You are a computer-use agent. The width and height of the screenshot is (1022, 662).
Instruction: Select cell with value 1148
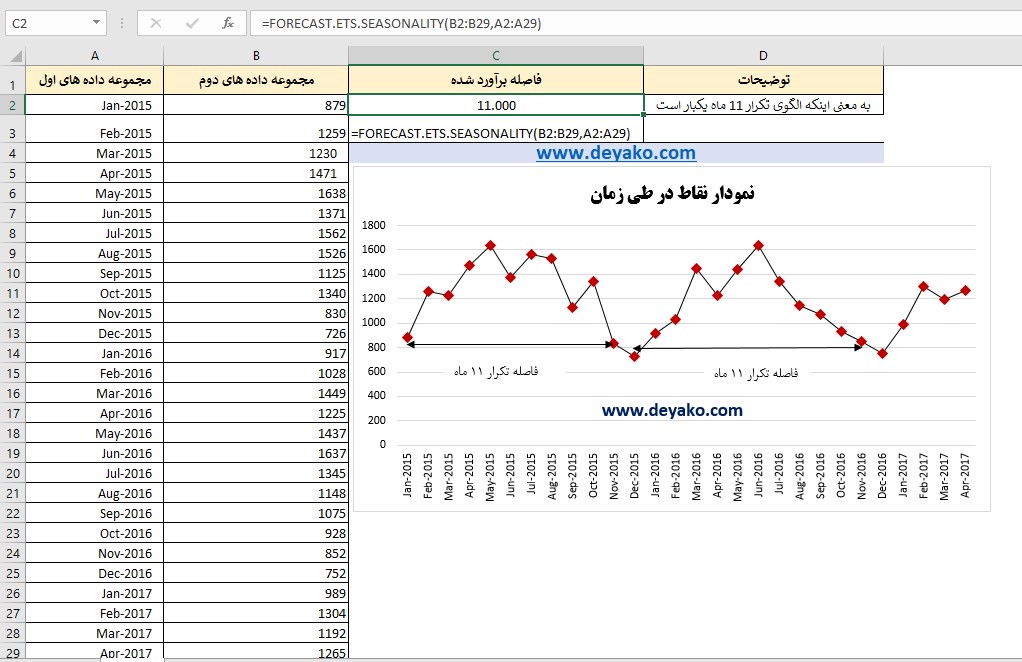pos(256,493)
